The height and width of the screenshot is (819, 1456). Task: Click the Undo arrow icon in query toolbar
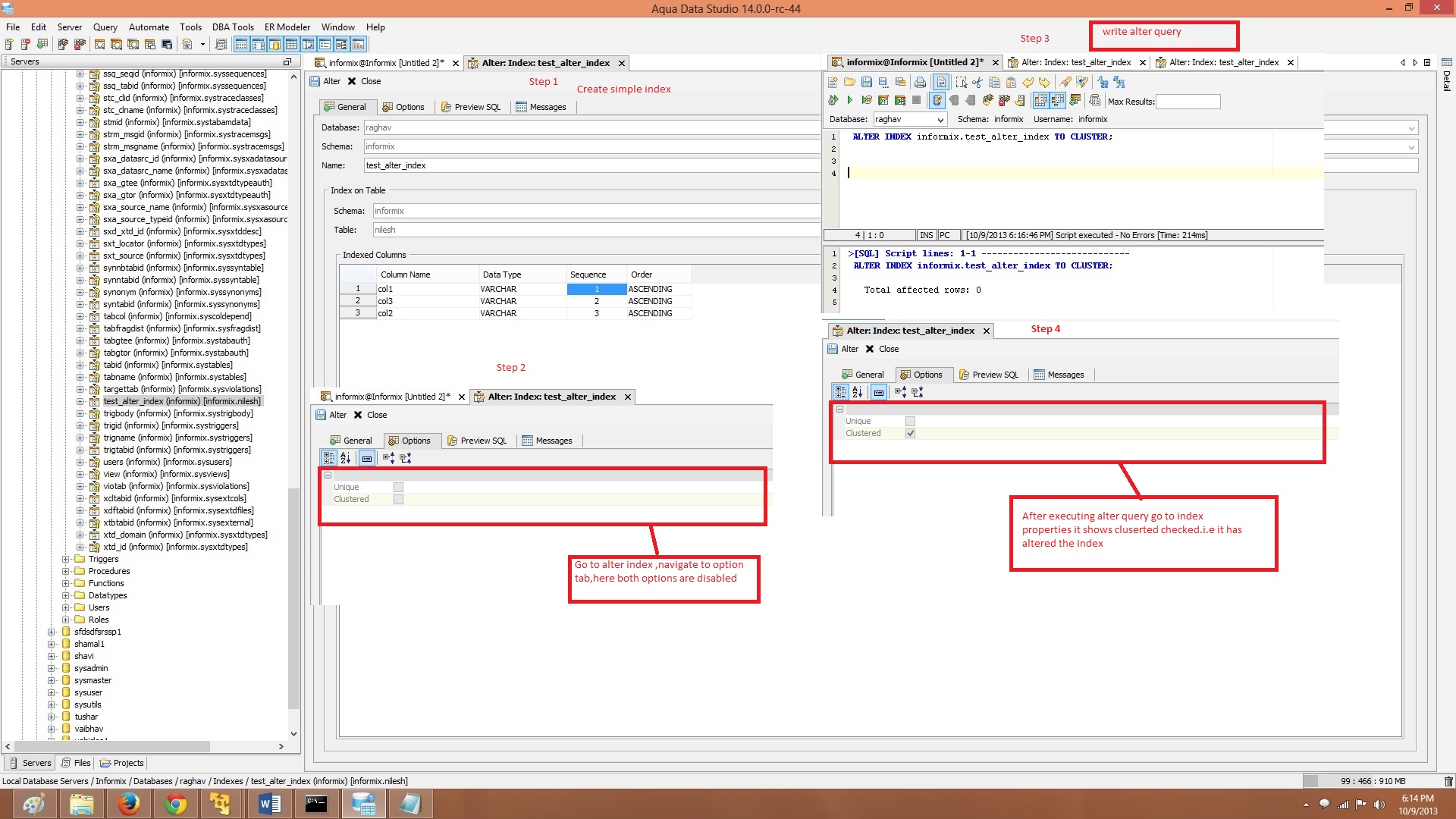pos(1028,82)
